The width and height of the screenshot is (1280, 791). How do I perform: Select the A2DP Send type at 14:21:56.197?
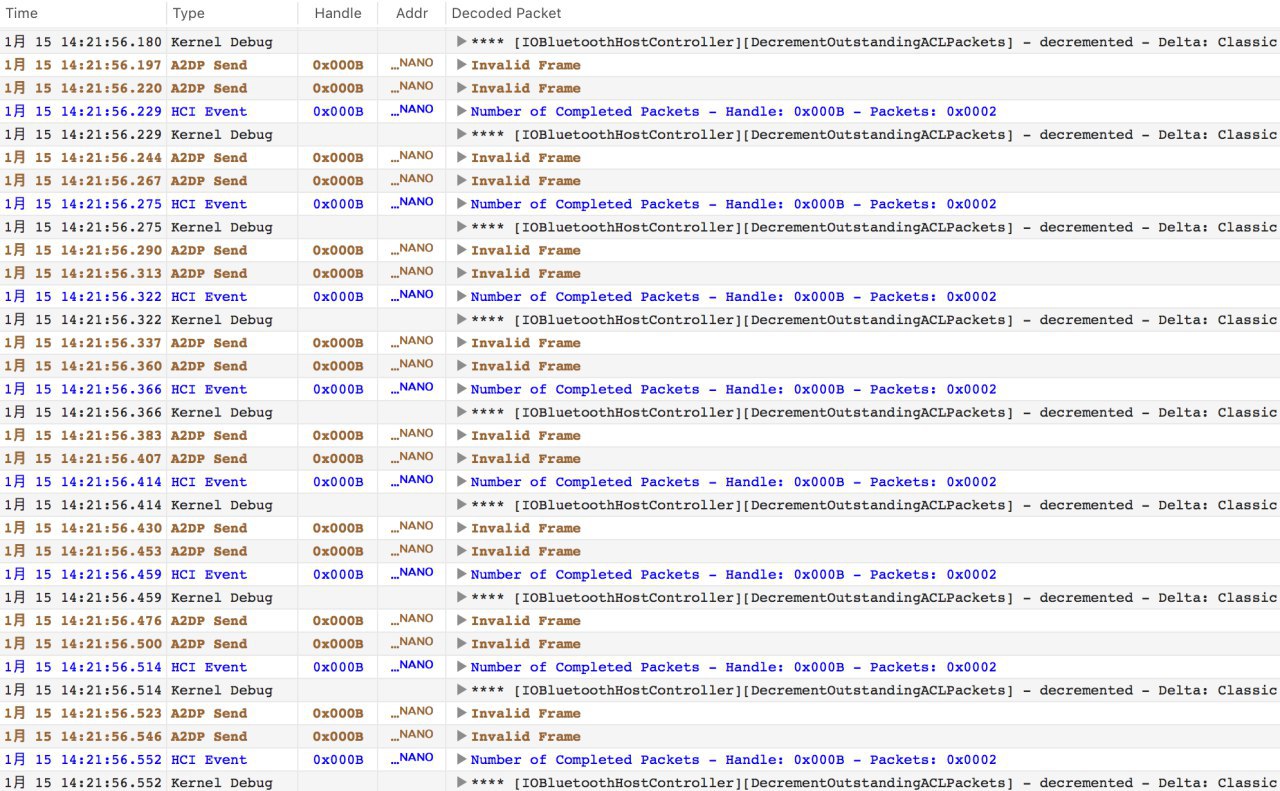(209, 65)
